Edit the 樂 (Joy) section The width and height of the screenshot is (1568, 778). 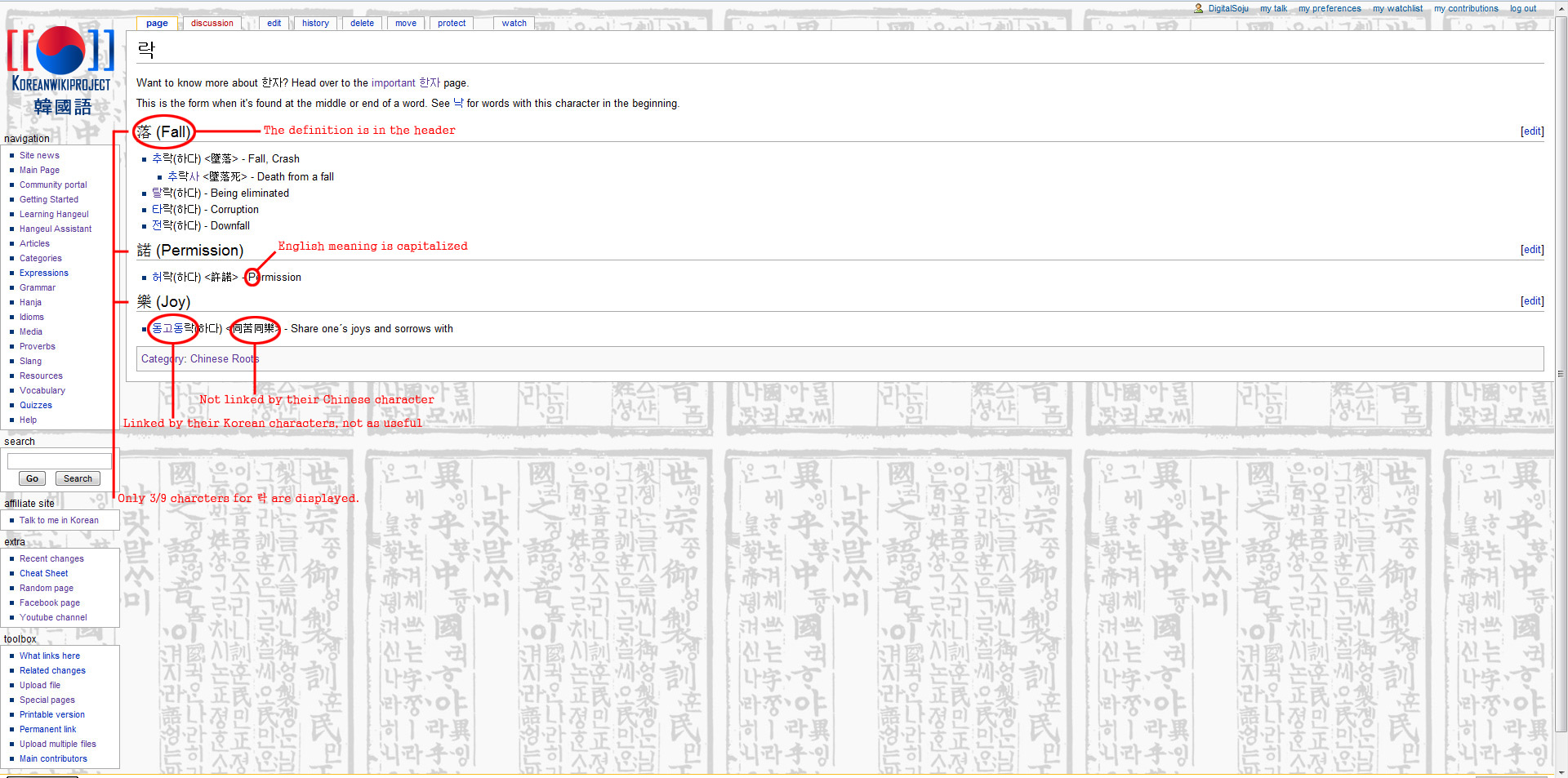[x=1531, y=301]
